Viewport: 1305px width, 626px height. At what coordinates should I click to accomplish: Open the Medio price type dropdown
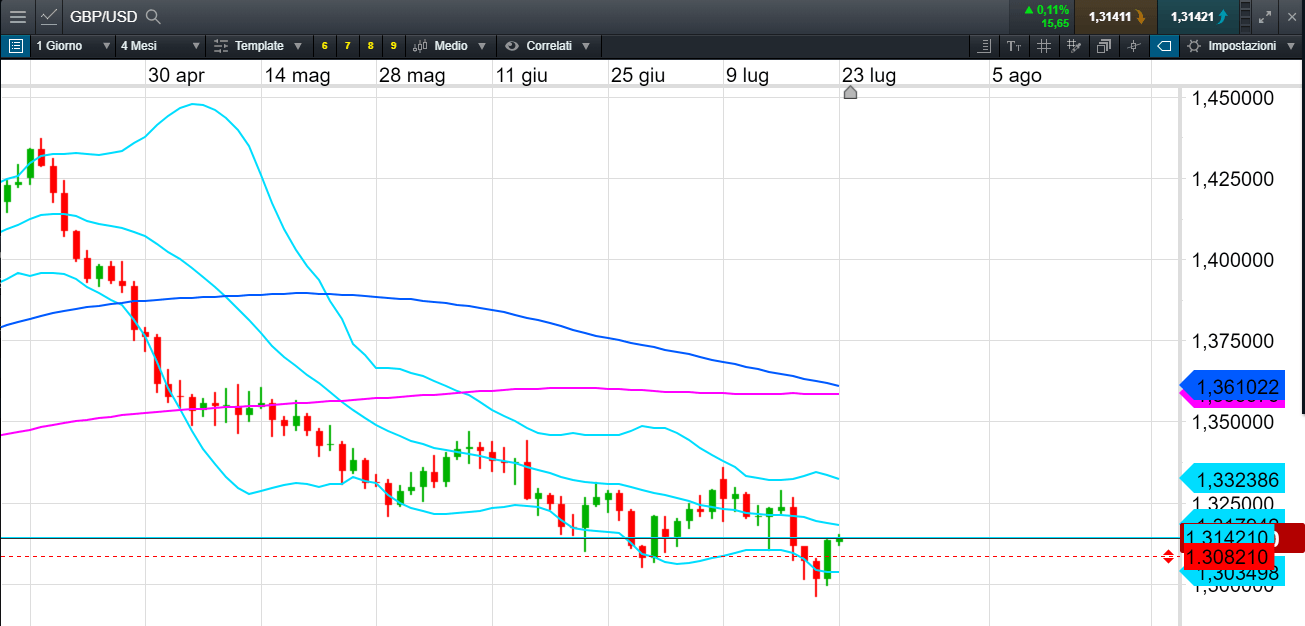450,46
